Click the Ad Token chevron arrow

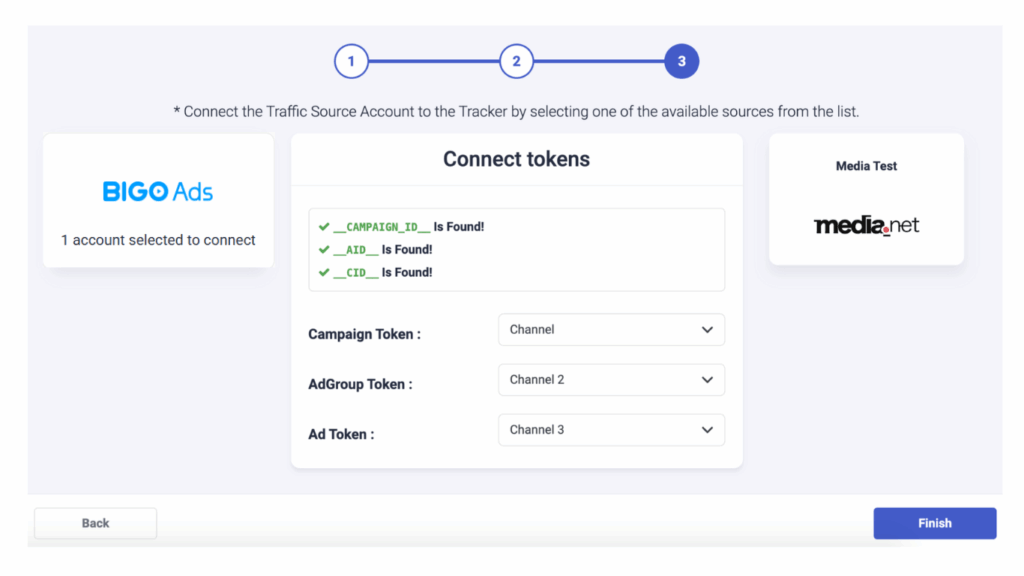(x=707, y=430)
